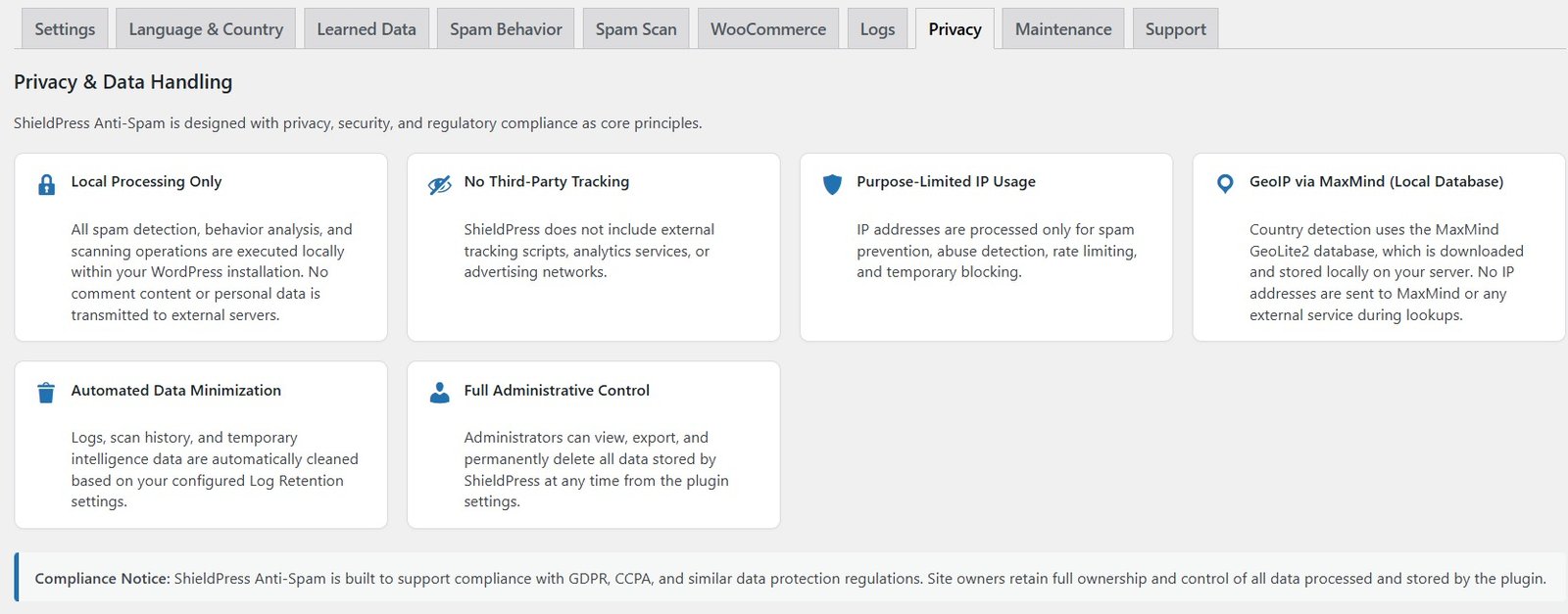Select the currently active Privacy tab
The image size is (1568, 614).
point(955,28)
